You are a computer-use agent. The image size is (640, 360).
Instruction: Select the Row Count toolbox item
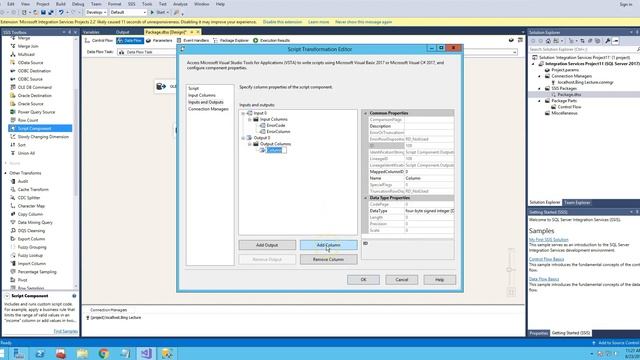pyautogui.click(x=28, y=120)
